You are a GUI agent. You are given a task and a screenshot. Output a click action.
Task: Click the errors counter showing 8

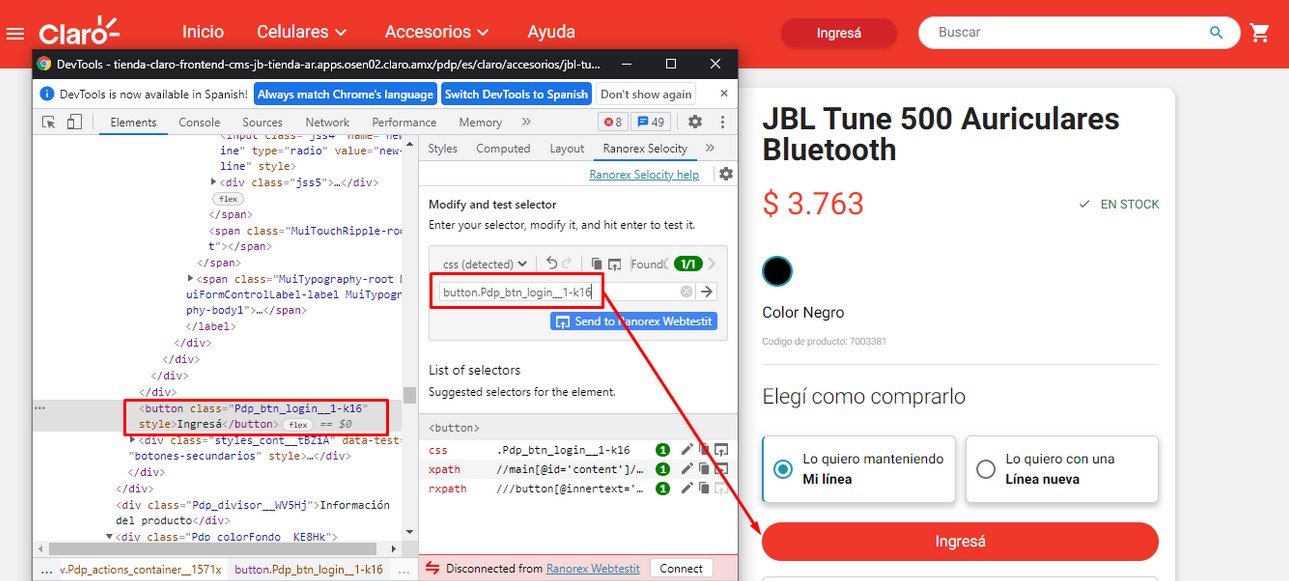pos(613,122)
